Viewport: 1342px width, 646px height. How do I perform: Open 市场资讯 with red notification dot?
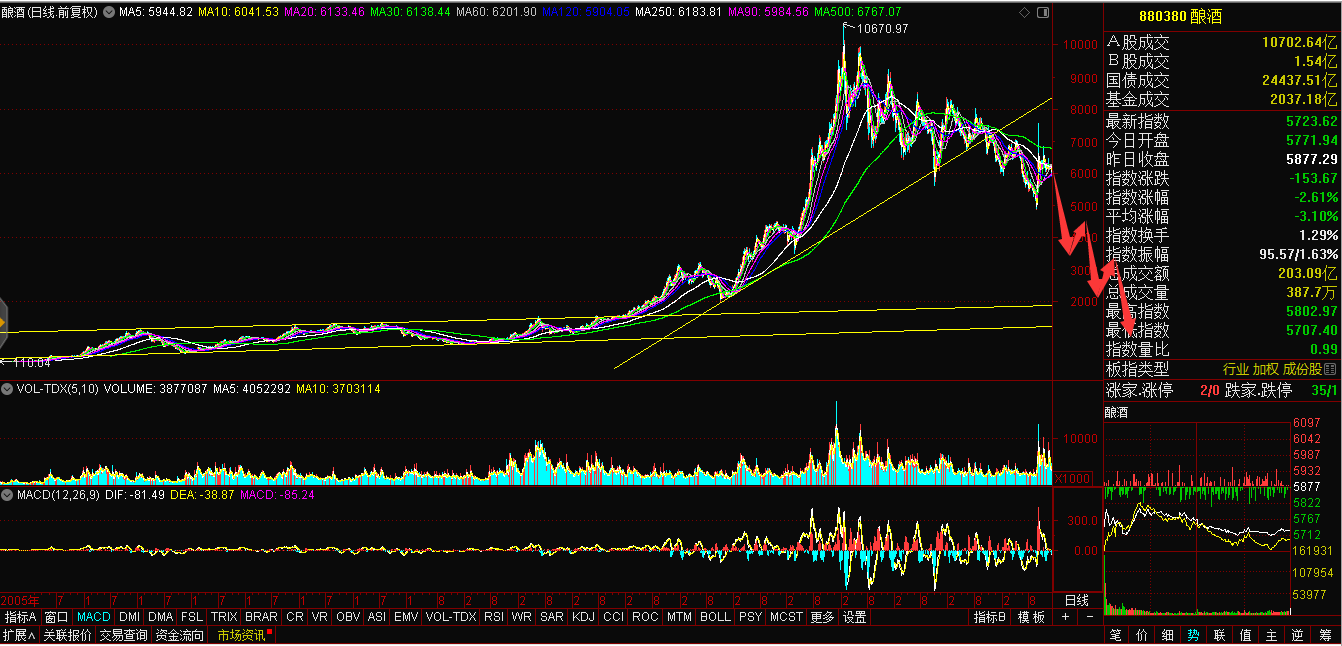pyautogui.click(x=242, y=635)
